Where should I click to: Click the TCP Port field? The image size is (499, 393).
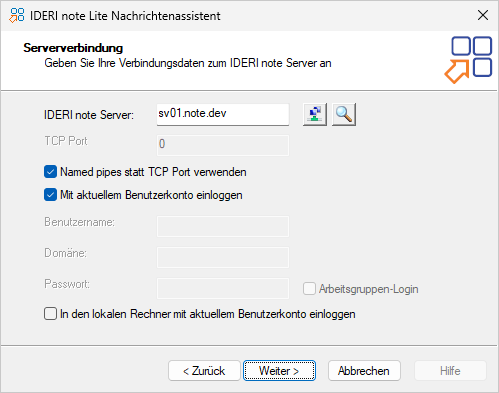(223, 145)
